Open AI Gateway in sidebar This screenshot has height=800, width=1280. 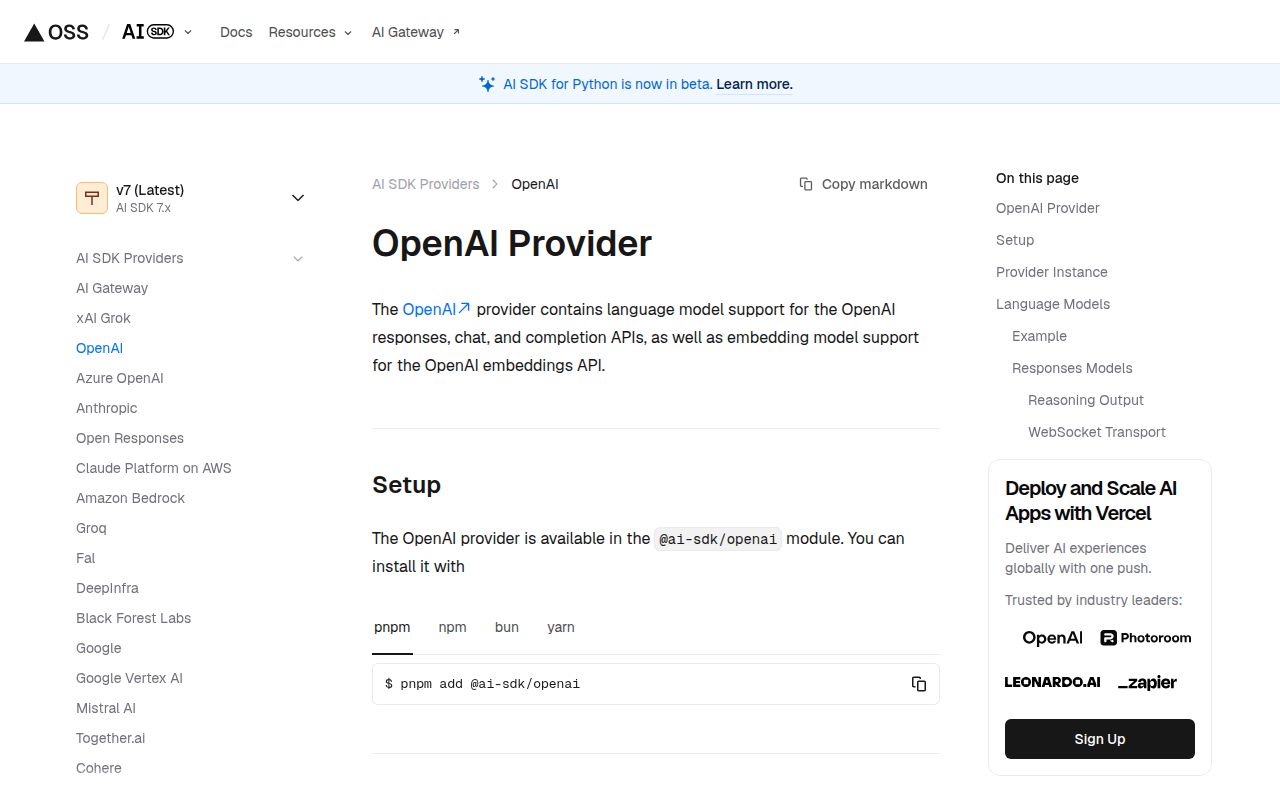point(112,288)
